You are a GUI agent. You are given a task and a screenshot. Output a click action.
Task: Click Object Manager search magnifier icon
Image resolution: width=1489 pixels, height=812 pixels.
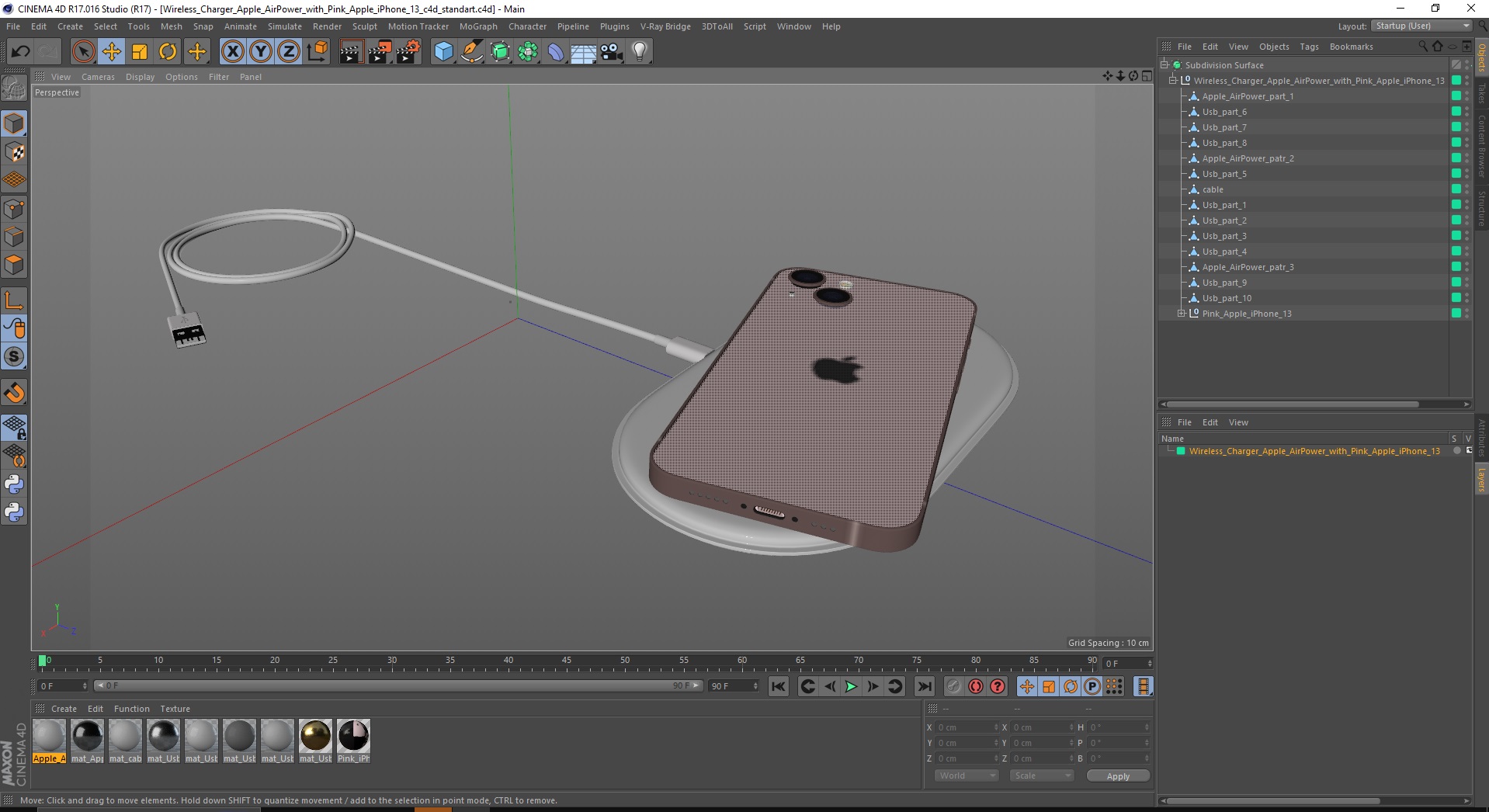click(1422, 47)
